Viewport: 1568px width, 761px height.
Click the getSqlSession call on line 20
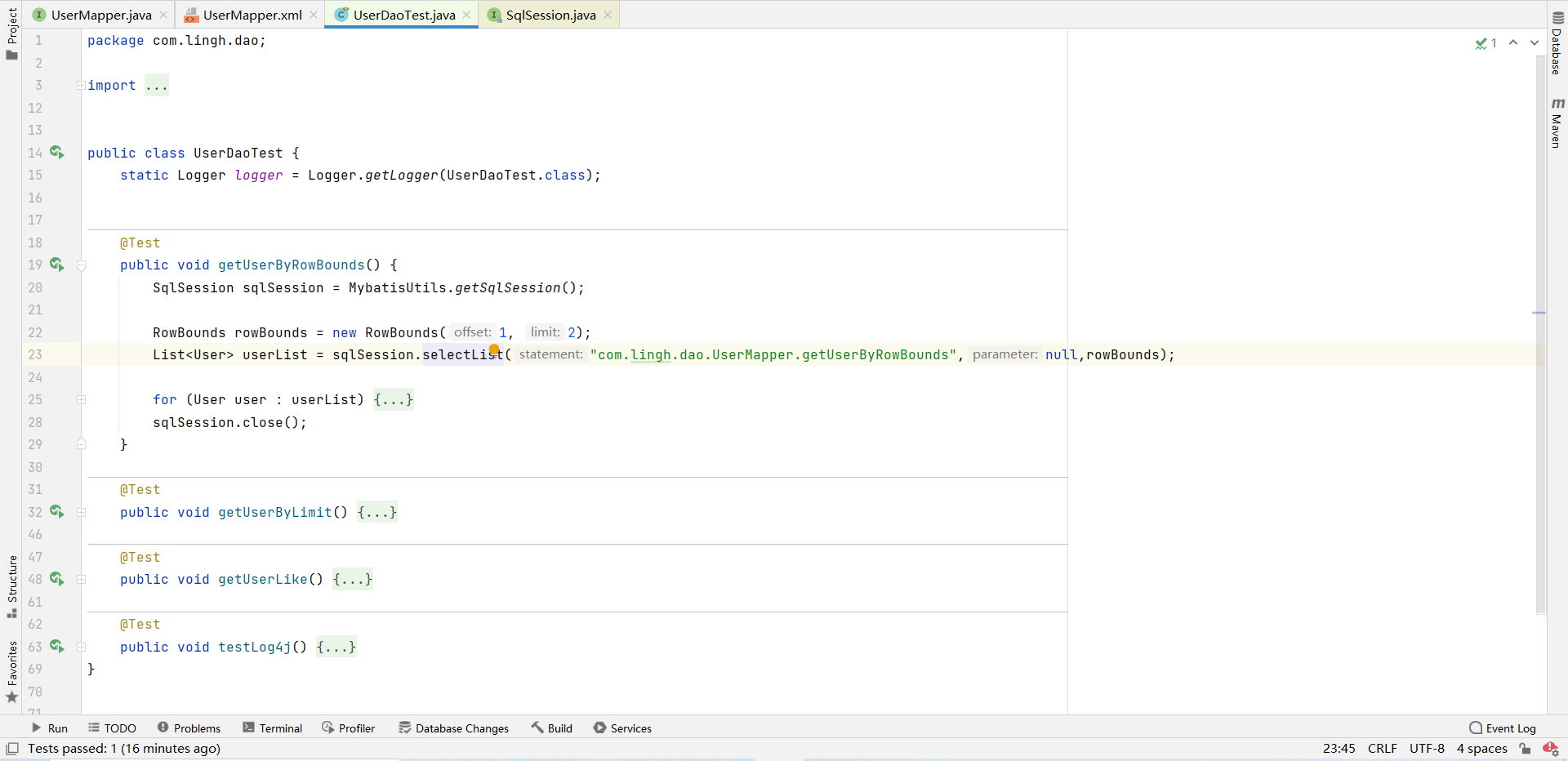507,287
